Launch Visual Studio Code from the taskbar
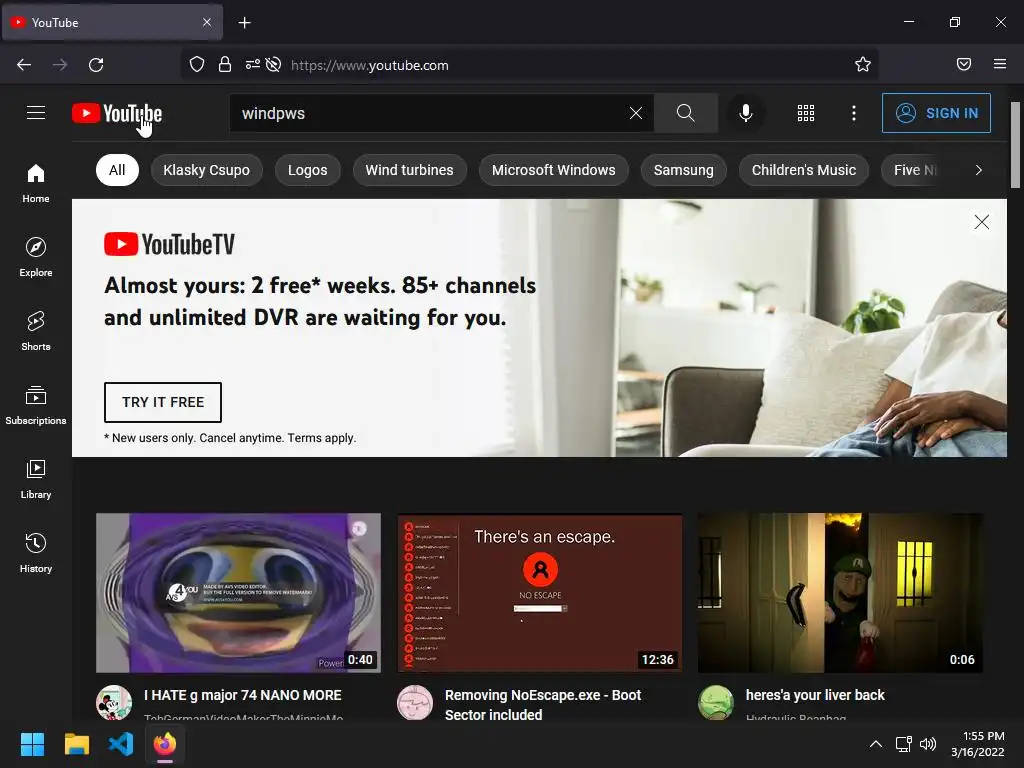Screen dimensions: 1024x768 click(121, 744)
